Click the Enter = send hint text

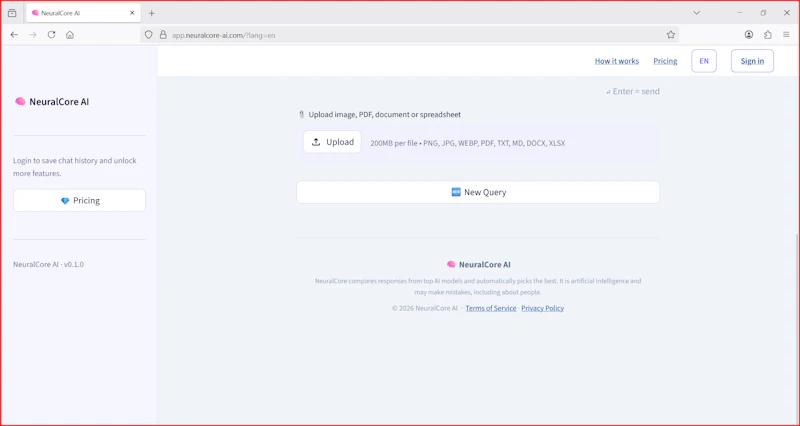633,91
